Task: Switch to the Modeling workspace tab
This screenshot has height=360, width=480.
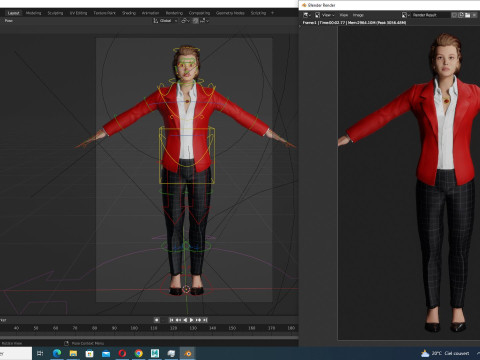Action: click(x=33, y=13)
